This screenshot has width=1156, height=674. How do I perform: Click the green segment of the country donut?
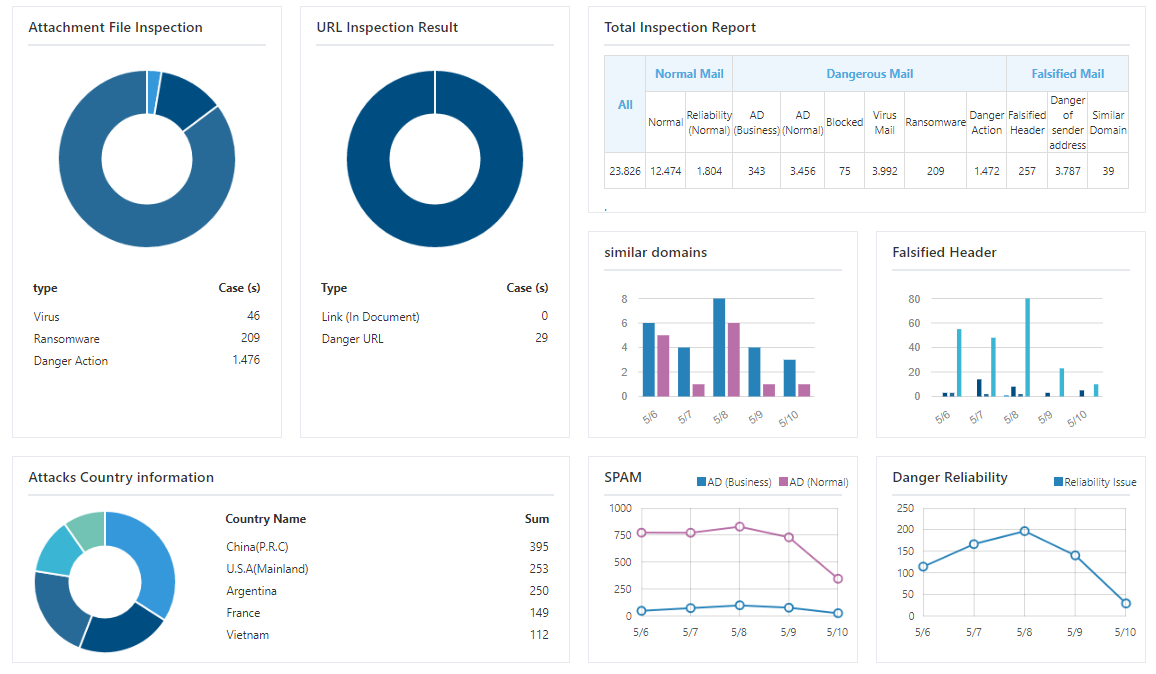pos(87,528)
